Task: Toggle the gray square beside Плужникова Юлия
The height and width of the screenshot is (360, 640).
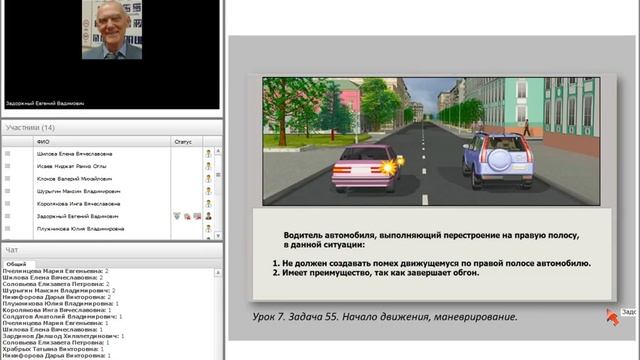Action: 7,229
